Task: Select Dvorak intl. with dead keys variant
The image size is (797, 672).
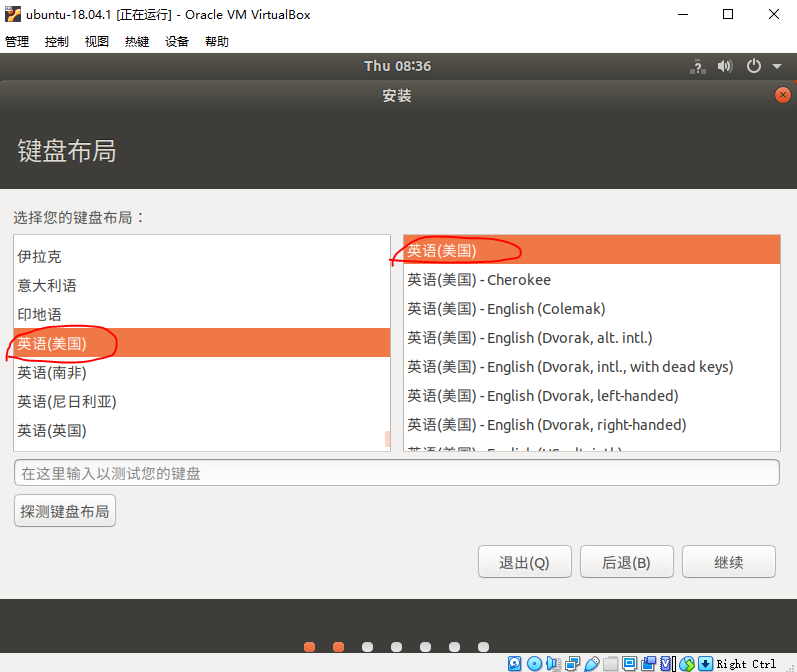Action: pos(592,366)
